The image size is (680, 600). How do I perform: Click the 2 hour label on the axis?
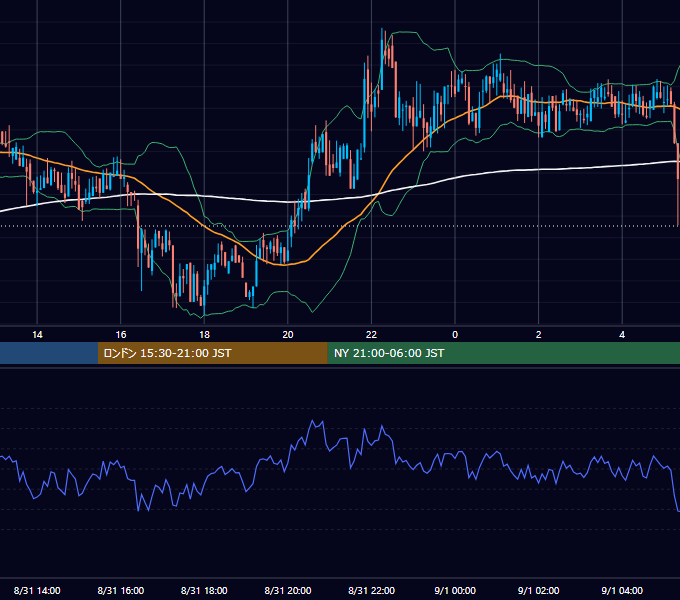[x=539, y=335]
